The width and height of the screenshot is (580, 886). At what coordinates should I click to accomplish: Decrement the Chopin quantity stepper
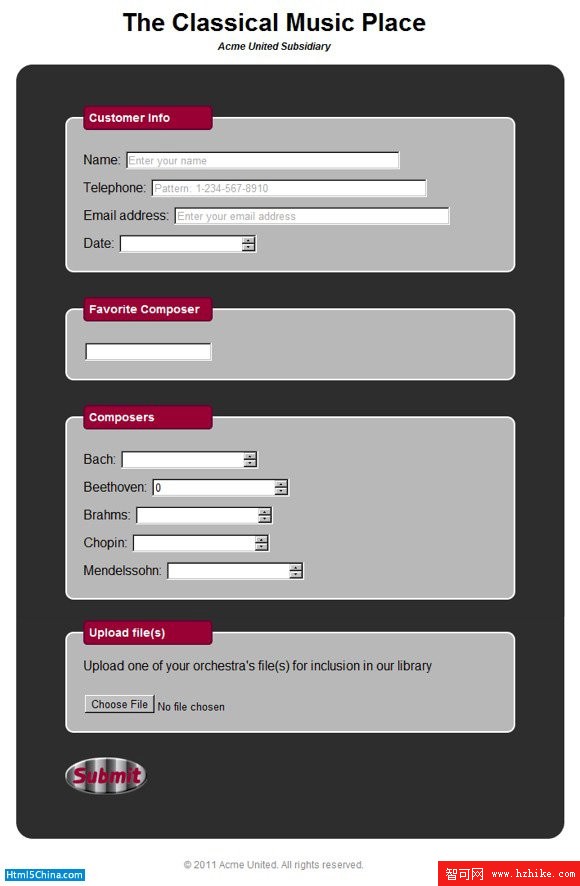262,546
